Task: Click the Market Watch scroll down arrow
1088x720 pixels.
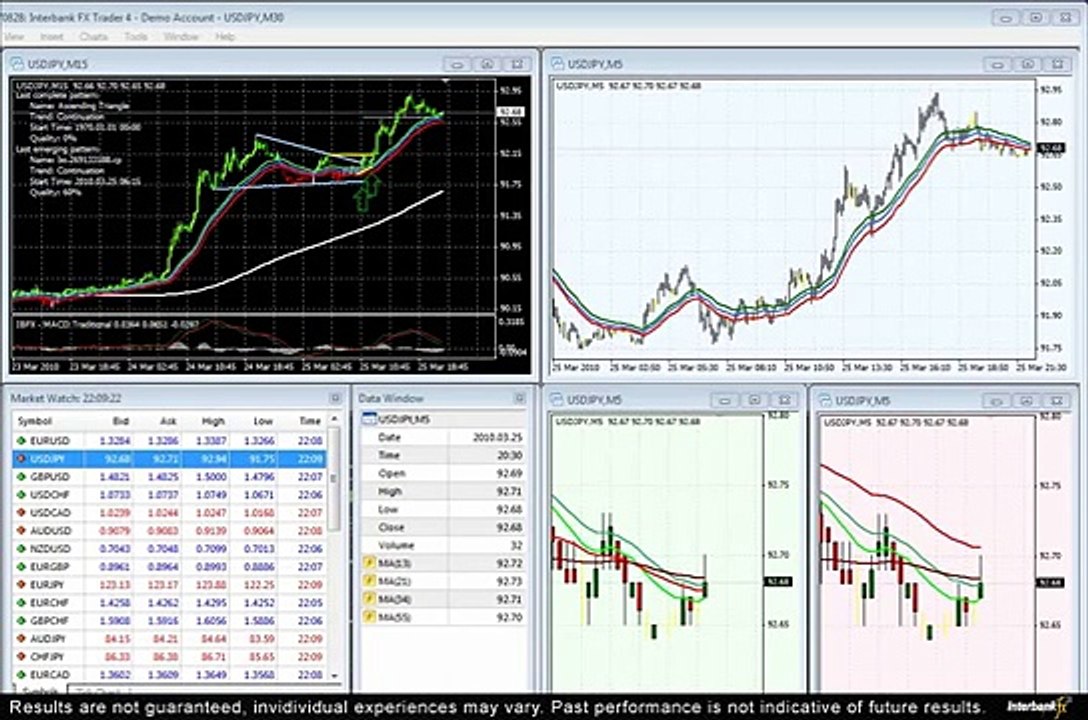Action: pos(334,675)
